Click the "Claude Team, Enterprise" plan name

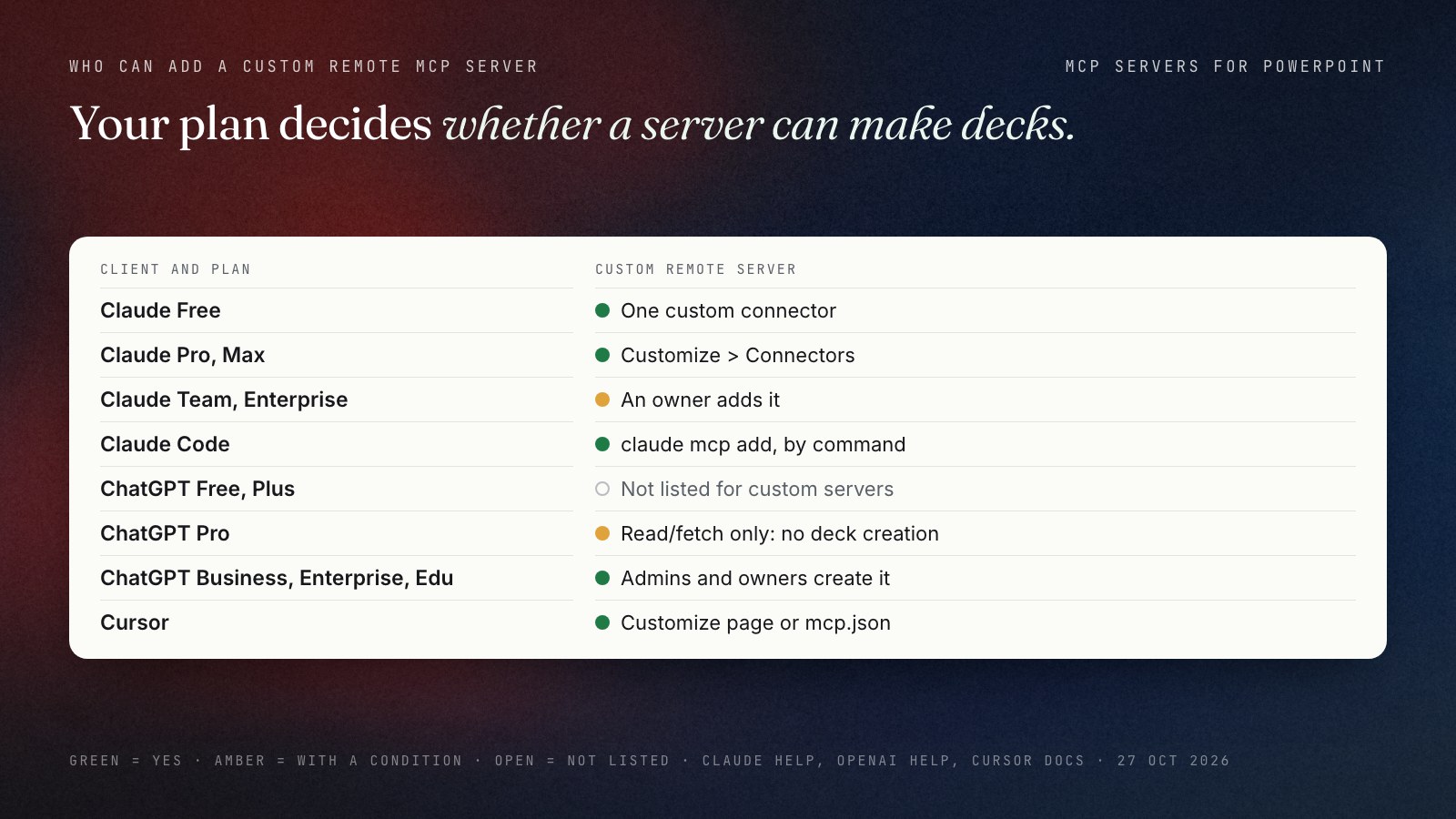(x=224, y=399)
